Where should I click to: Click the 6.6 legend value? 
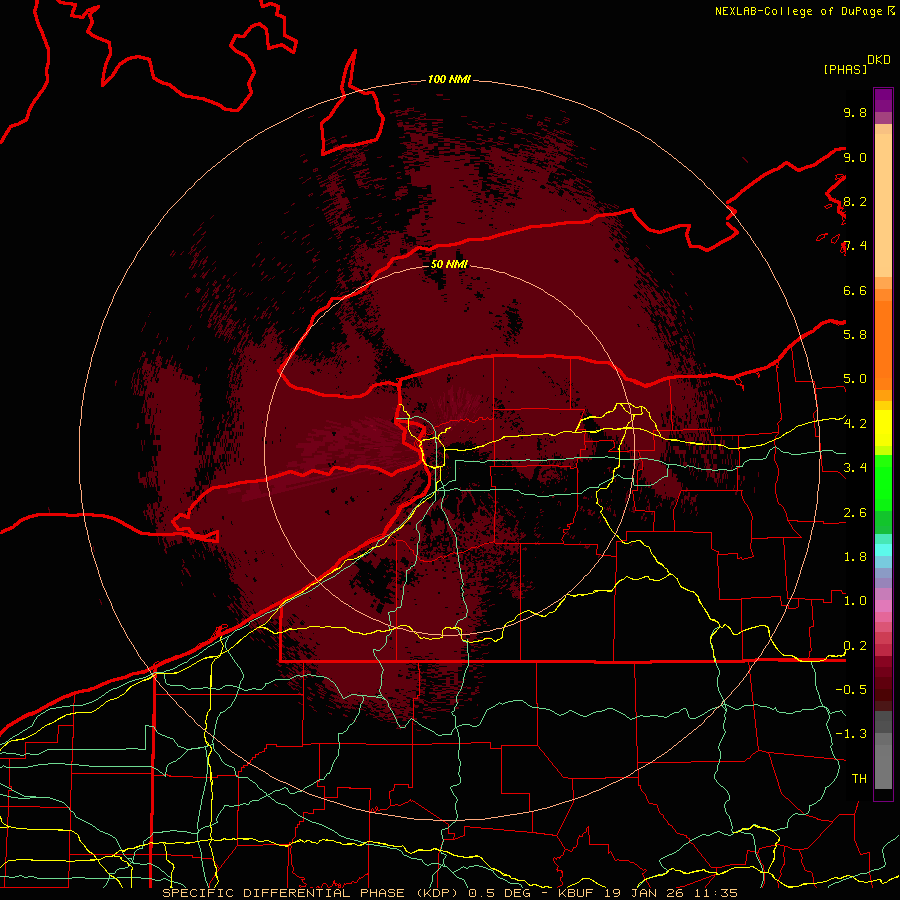tap(855, 290)
